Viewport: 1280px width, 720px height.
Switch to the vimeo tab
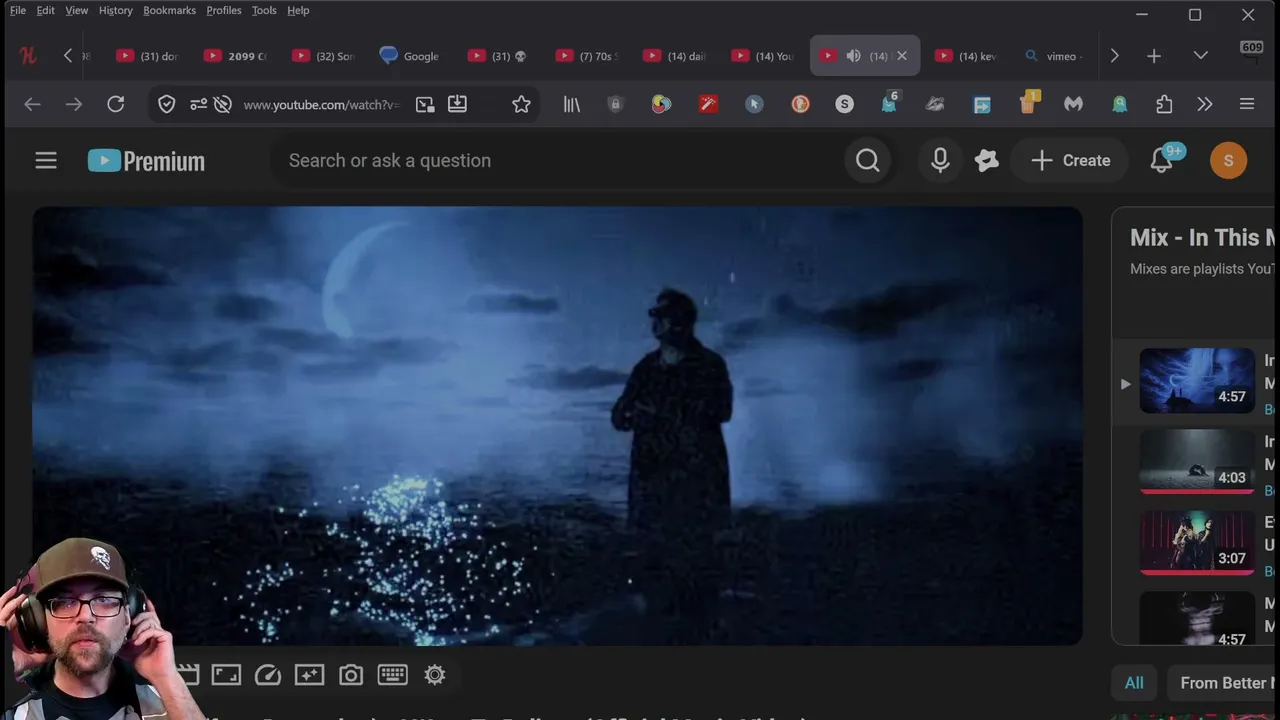click(1055, 56)
